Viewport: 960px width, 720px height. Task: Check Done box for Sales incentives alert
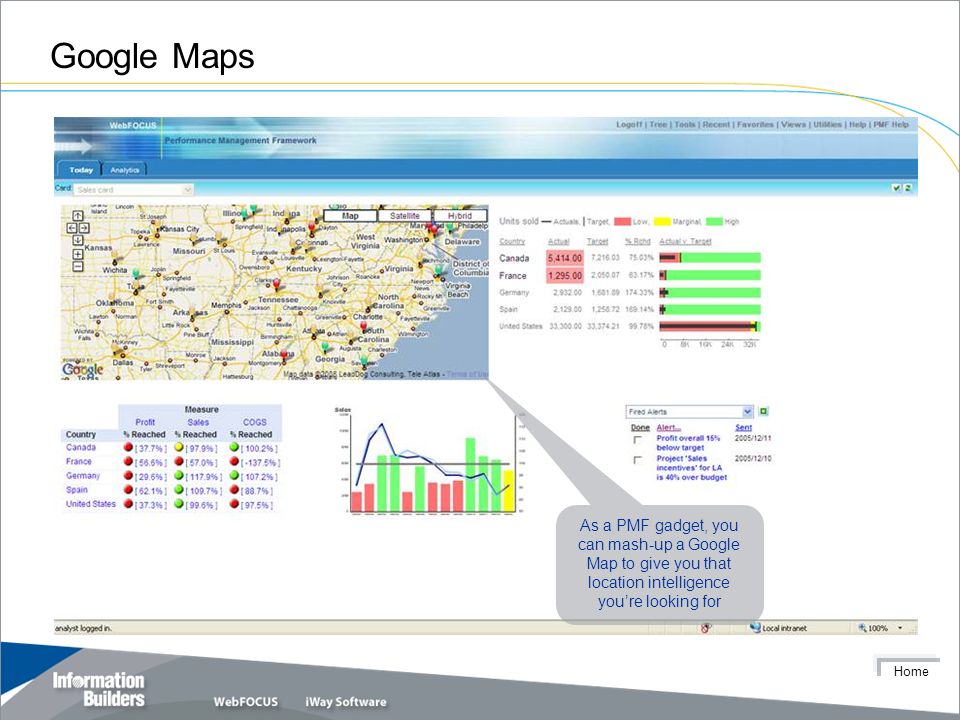(638, 460)
